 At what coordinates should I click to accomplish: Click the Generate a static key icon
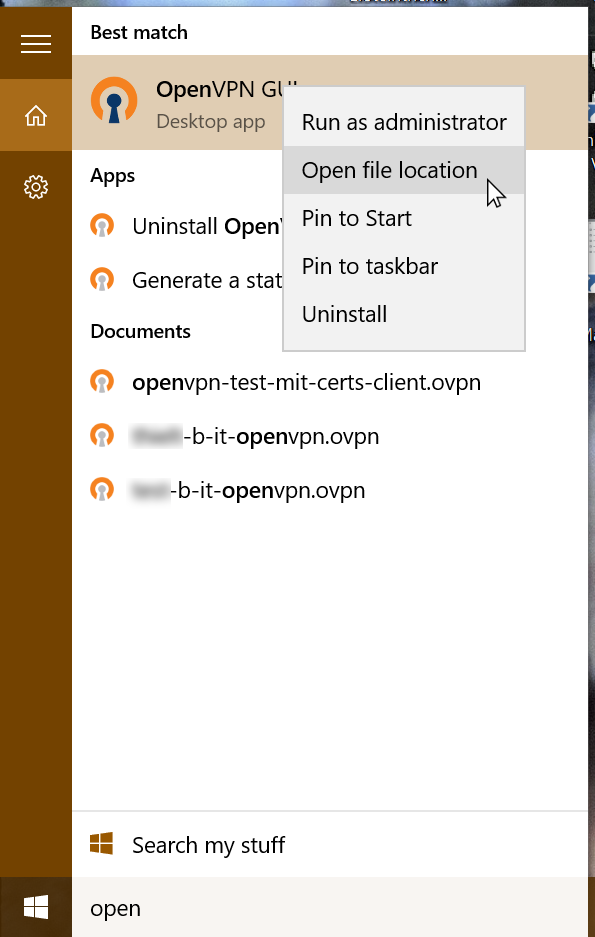102,280
